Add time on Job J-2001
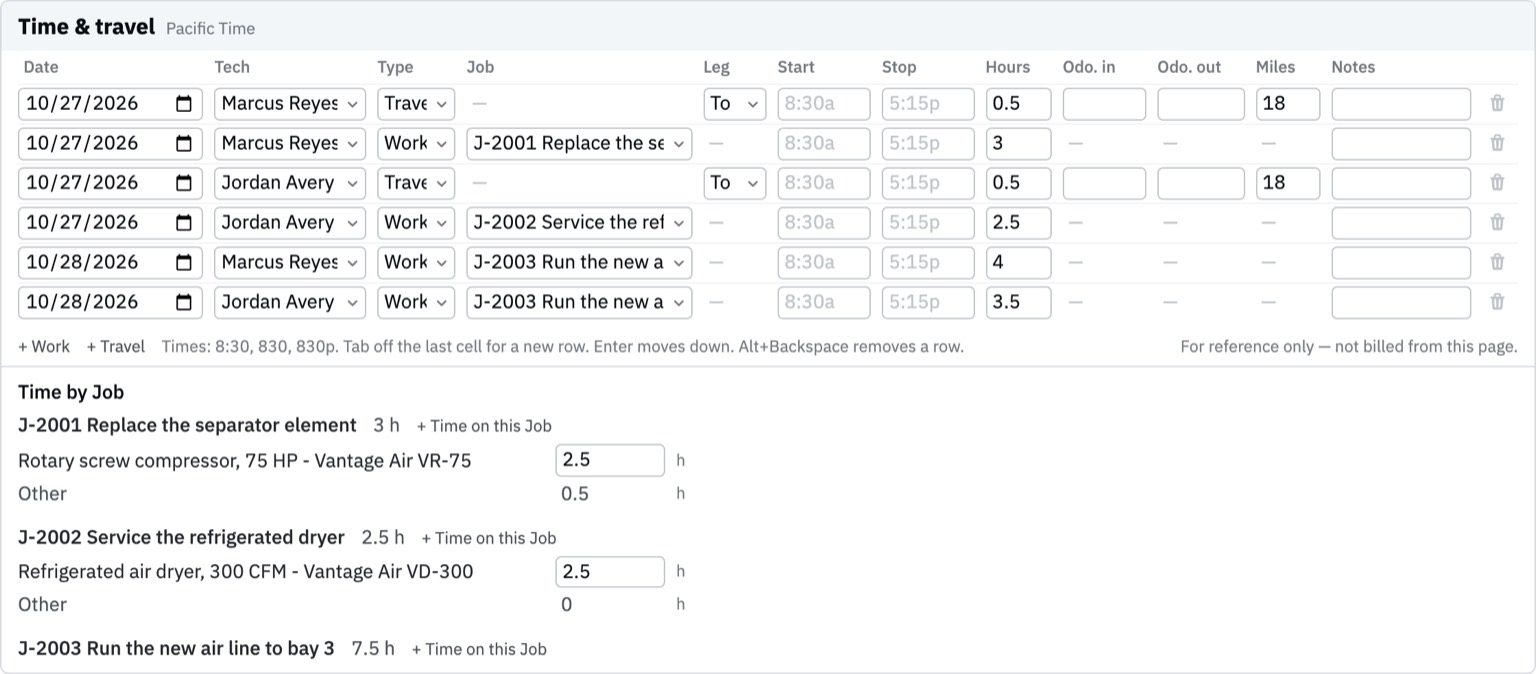This screenshot has height=674, width=1536. [484, 426]
